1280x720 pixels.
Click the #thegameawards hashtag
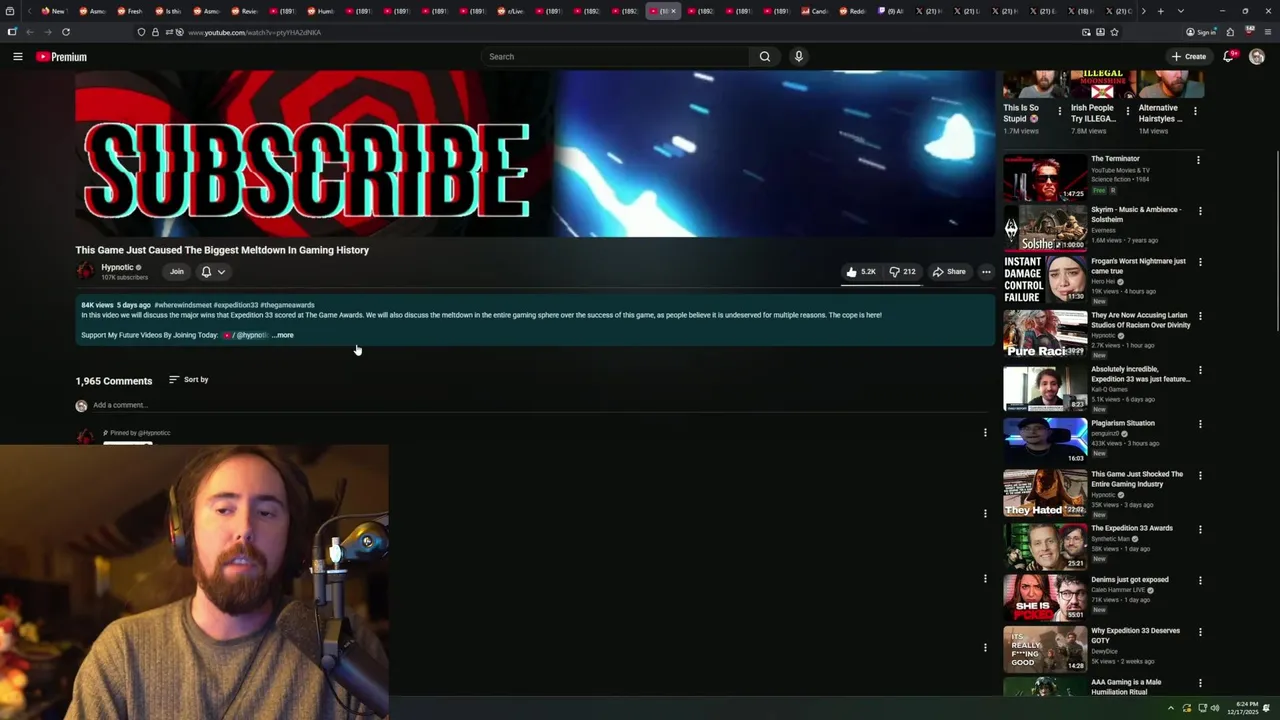pyautogui.click(x=287, y=305)
